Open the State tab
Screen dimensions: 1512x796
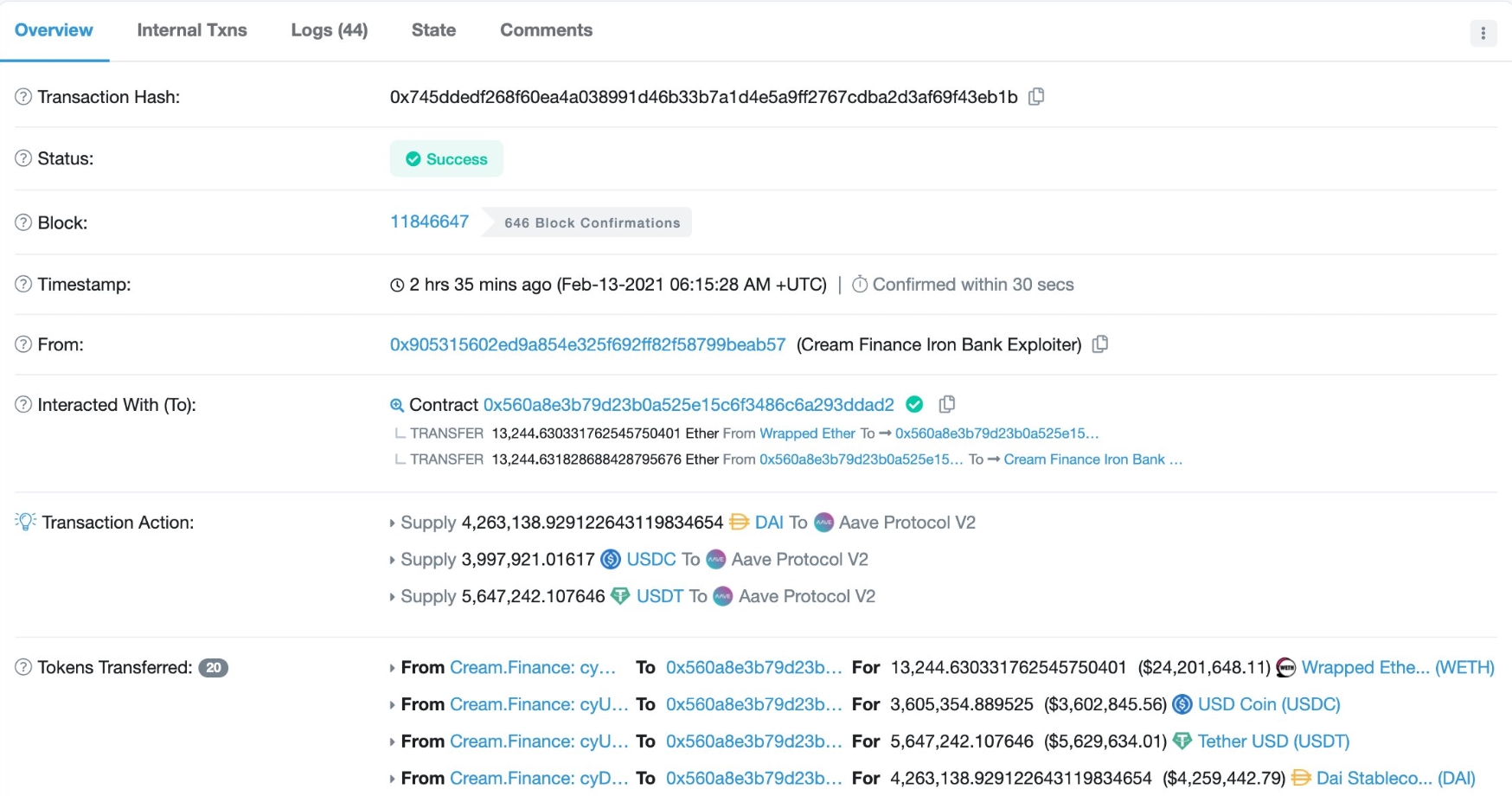click(433, 30)
